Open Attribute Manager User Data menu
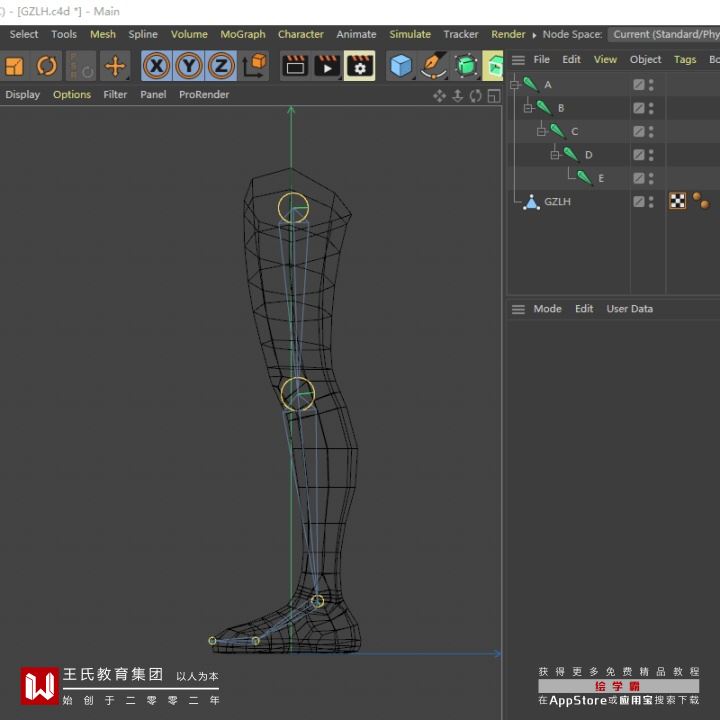The width and height of the screenshot is (720, 720). pos(630,309)
